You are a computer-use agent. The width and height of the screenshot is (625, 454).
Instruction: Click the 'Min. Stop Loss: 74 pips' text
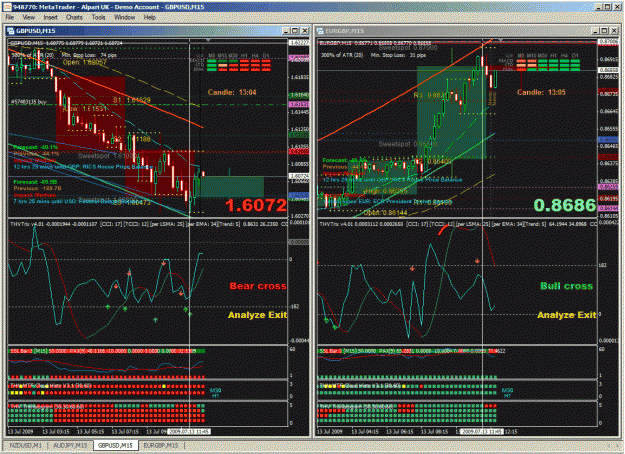(x=89, y=55)
